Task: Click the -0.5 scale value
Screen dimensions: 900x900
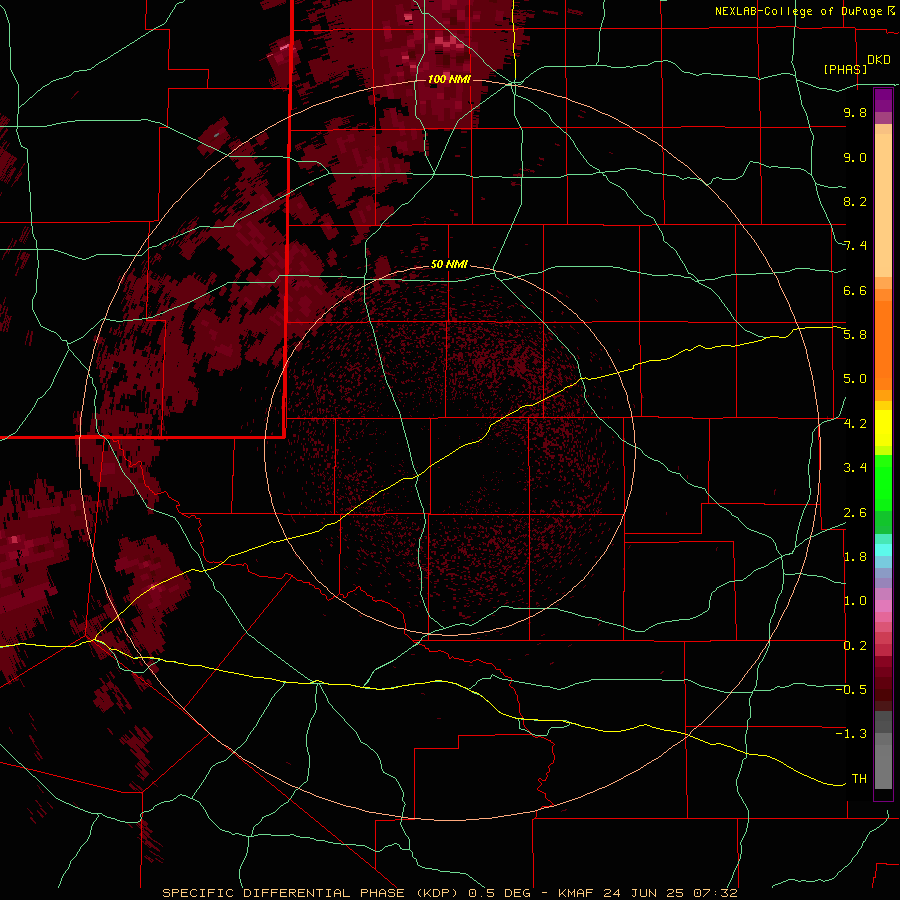Action: (851, 690)
